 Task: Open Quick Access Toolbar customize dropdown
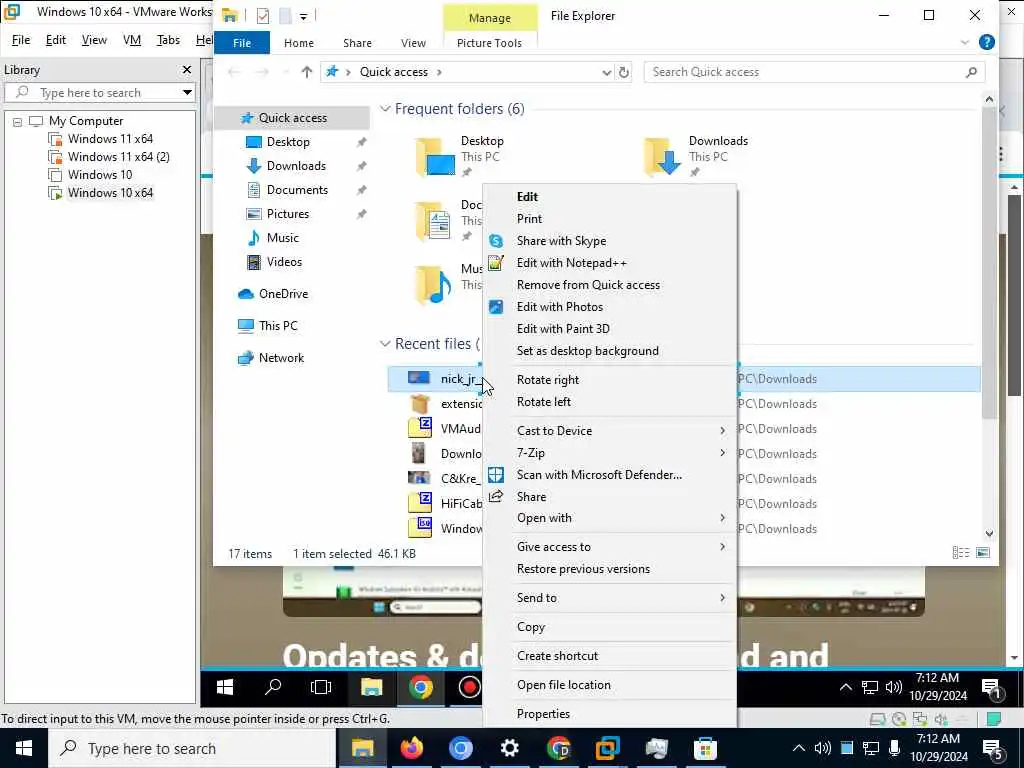(304, 16)
